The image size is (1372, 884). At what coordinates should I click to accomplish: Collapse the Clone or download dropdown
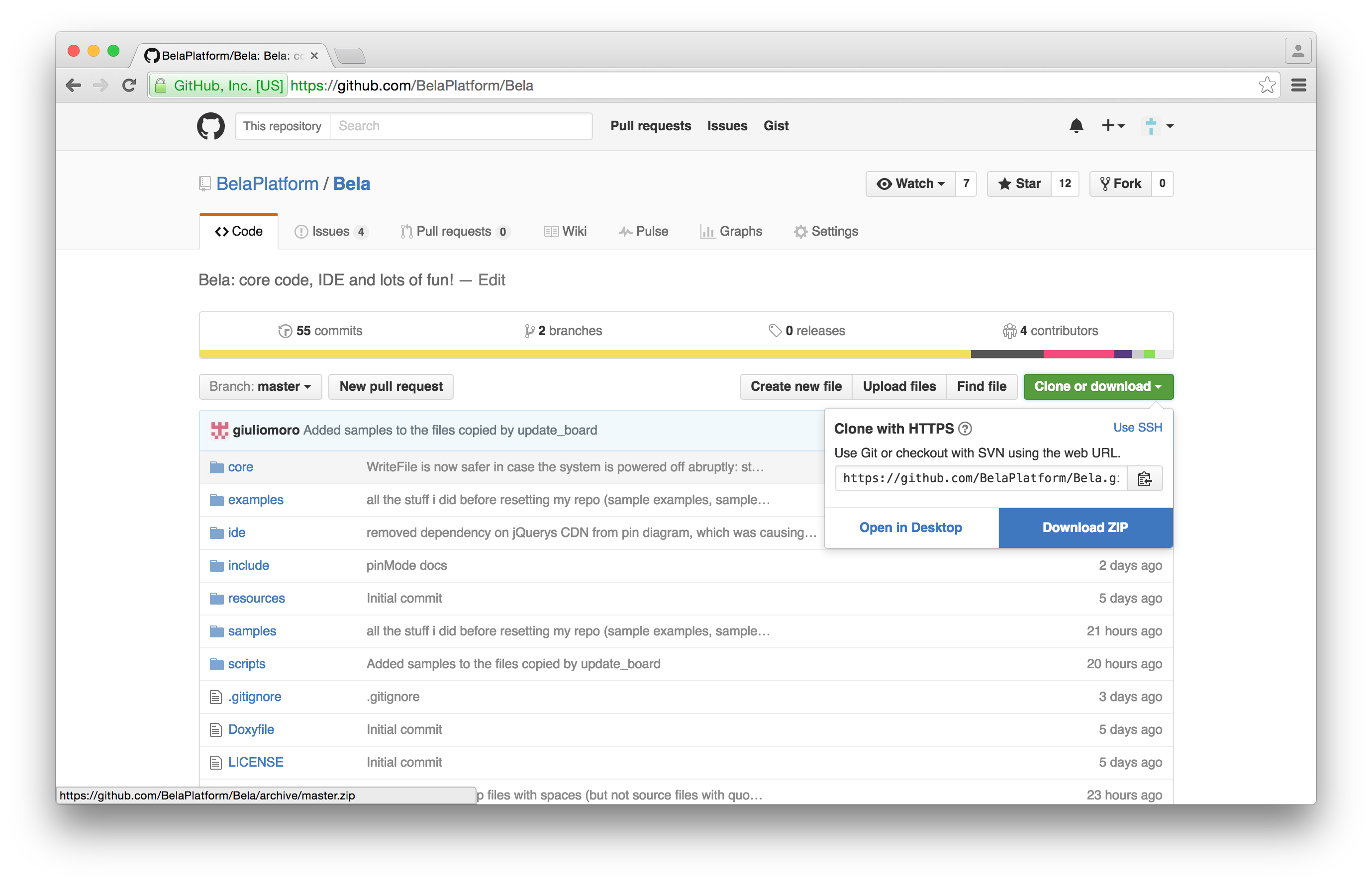[x=1097, y=386]
